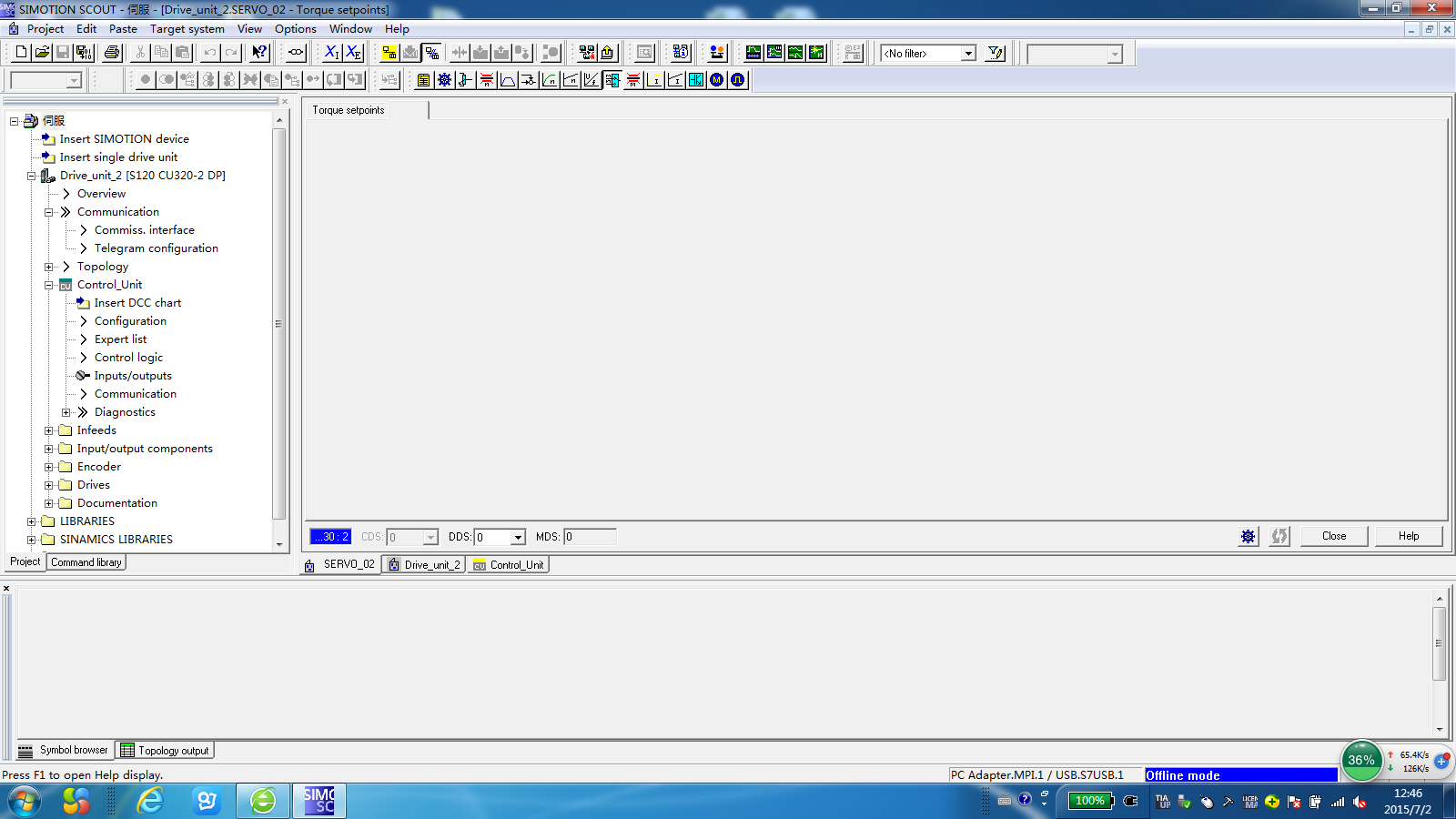Click the blue gear icon in drive toolbar
Screen dimensions: 1456x819
(444, 80)
